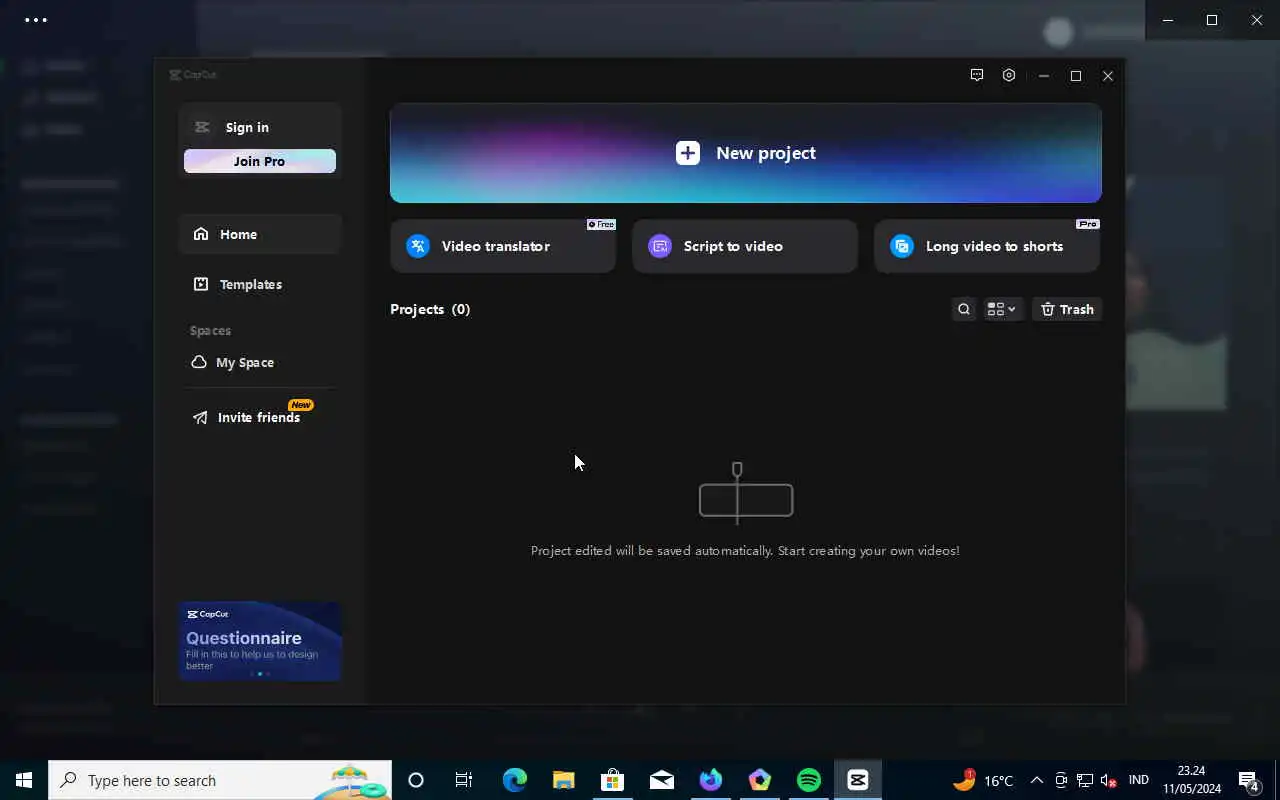
Task: Show hidden system tray icons
Action: pyautogui.click(x=1037, y=780)
